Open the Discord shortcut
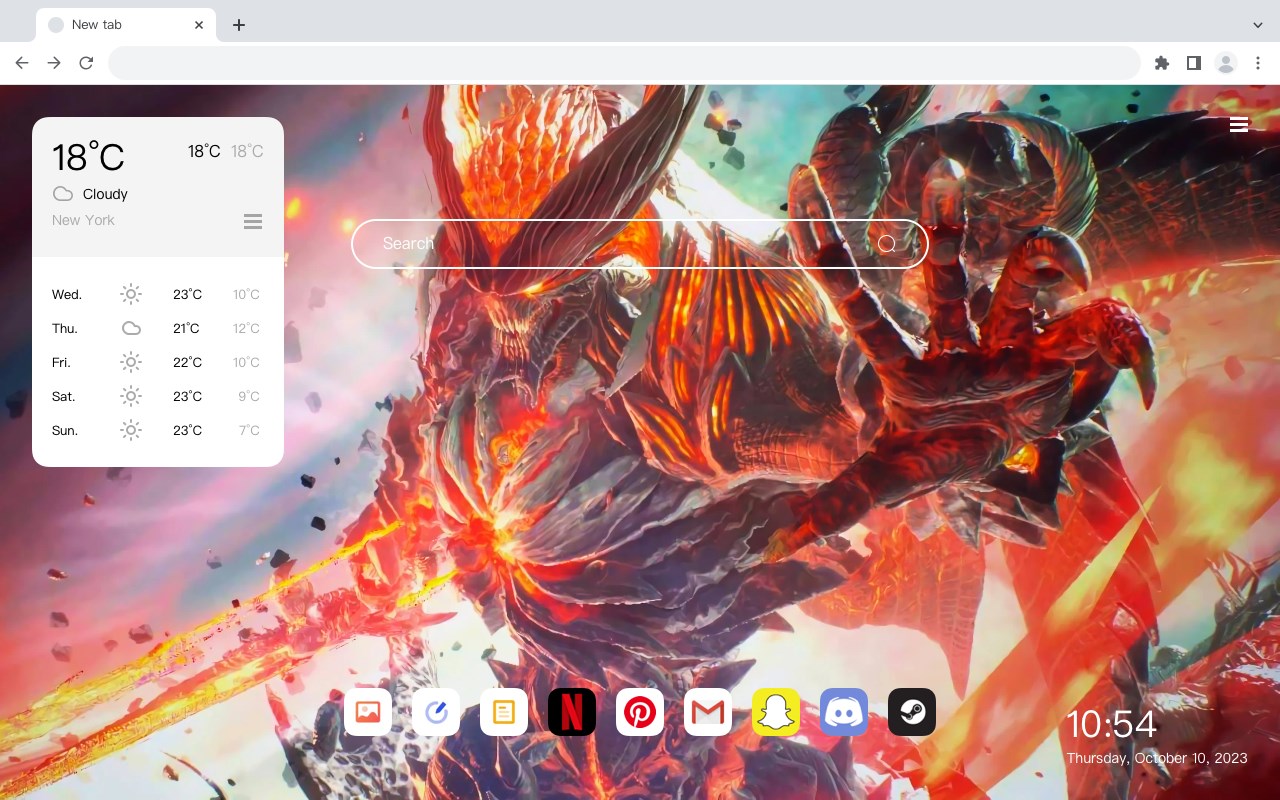Image resolution: width=1280 pixels, height=800 pixels. pos(844,712)
